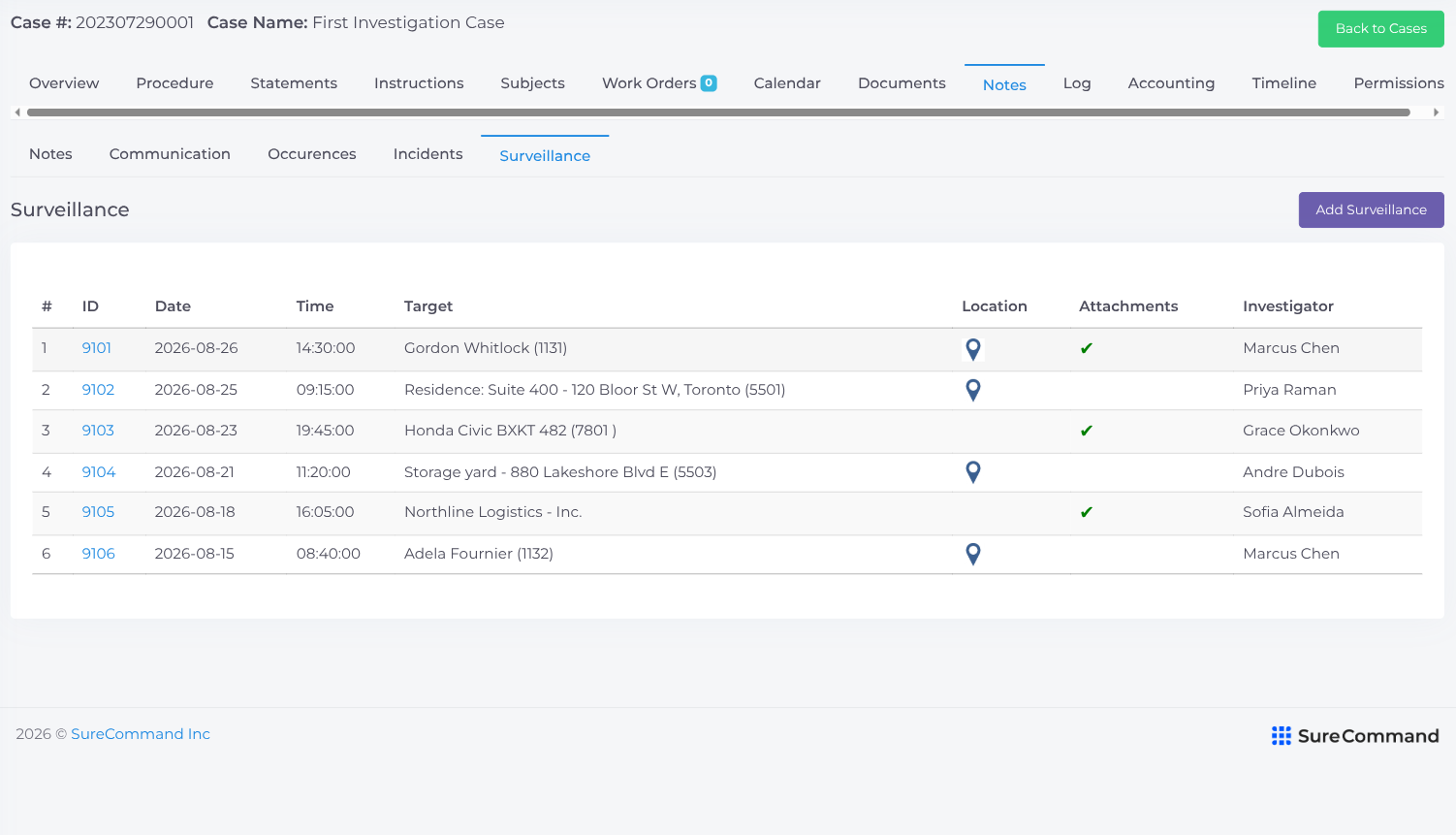Open map pin for Gordon Whitlock row
This screenshot has width=1456, height=835.
coord(973,349)
